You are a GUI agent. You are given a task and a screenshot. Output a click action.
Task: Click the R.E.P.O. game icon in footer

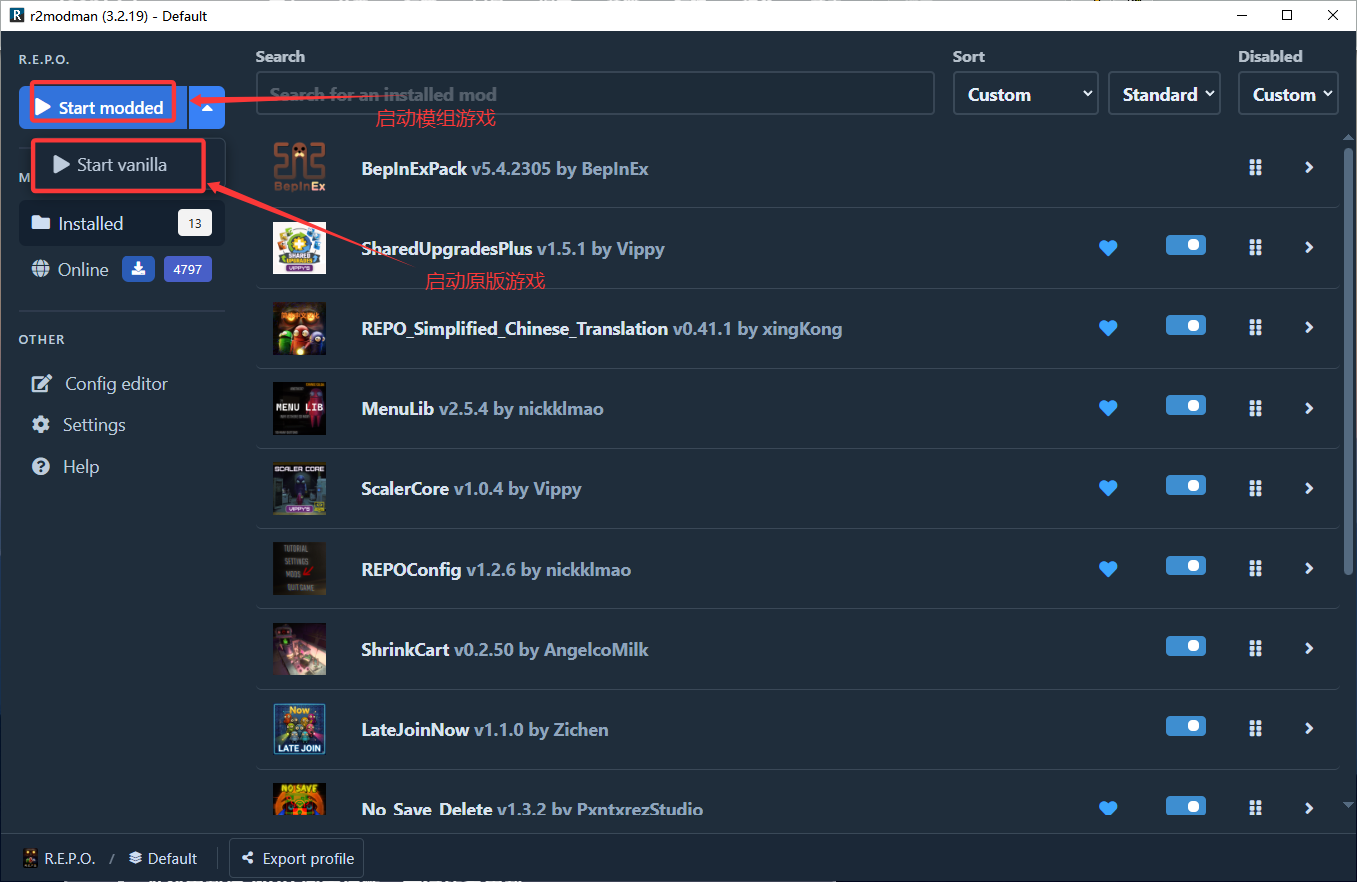(x=31, y=858)
